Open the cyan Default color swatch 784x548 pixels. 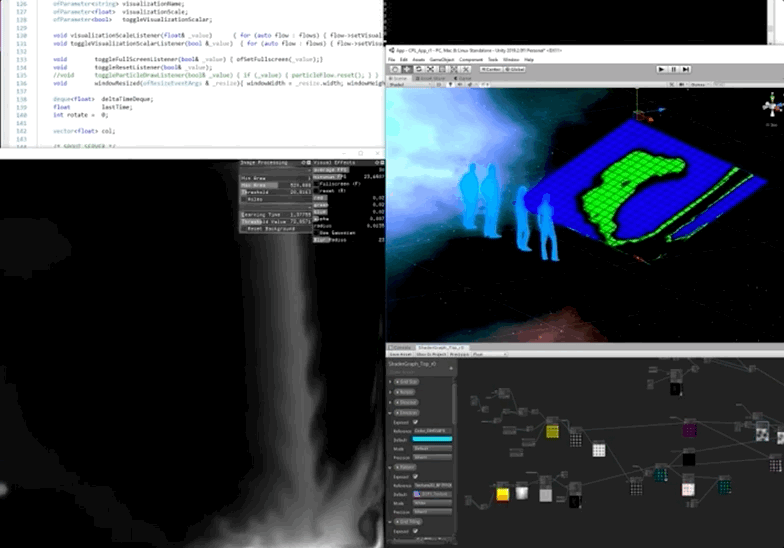tap(432, 440)
